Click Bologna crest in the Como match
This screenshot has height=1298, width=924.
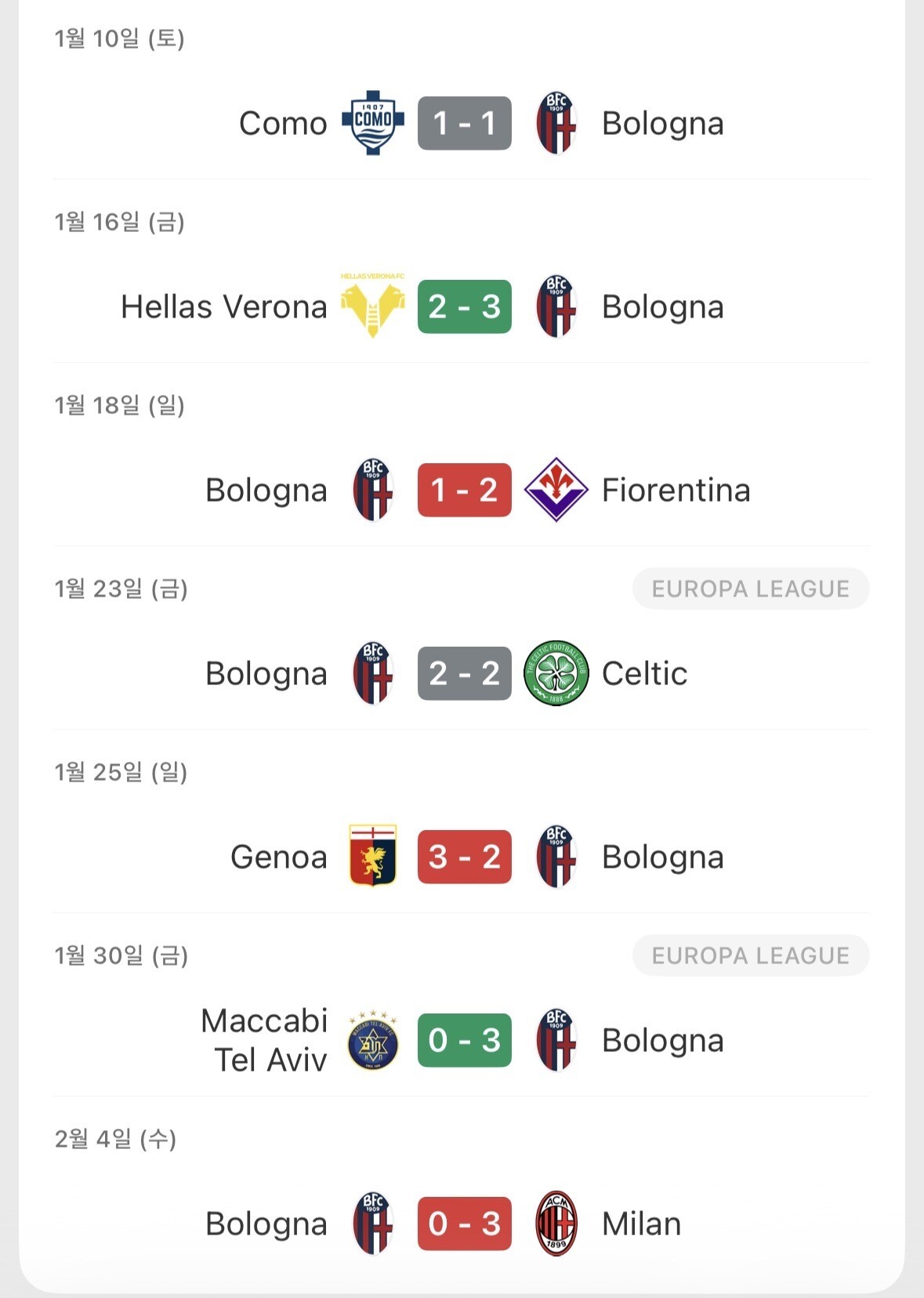click(556, 123)
